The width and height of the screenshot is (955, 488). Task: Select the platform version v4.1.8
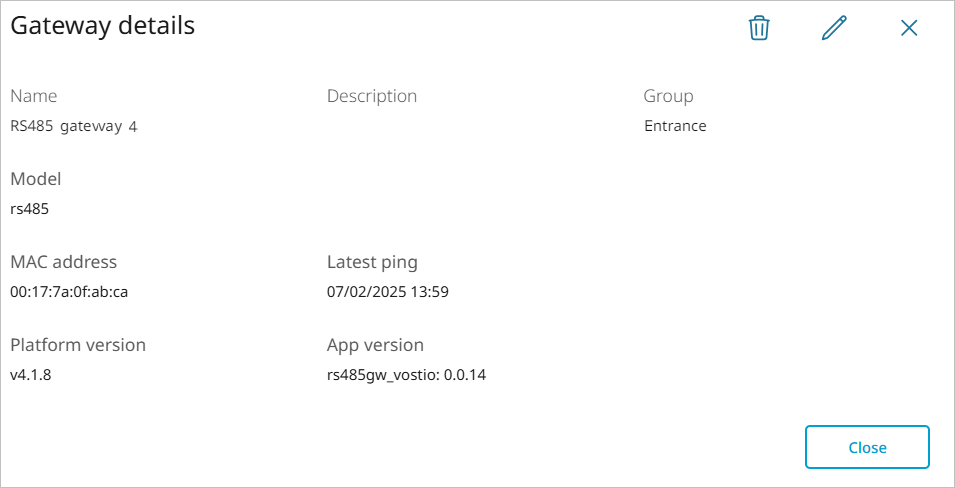(x=31, y=375)
